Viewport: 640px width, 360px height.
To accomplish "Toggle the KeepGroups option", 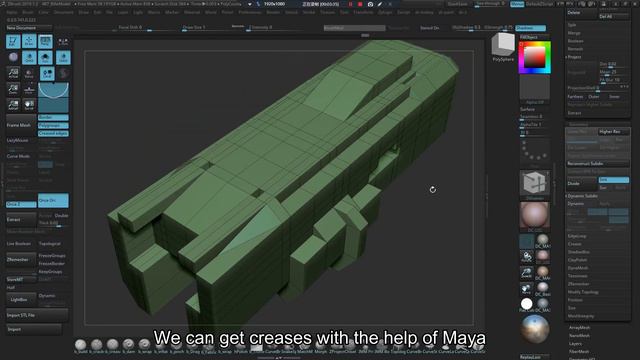I will [x=51, y=271].
